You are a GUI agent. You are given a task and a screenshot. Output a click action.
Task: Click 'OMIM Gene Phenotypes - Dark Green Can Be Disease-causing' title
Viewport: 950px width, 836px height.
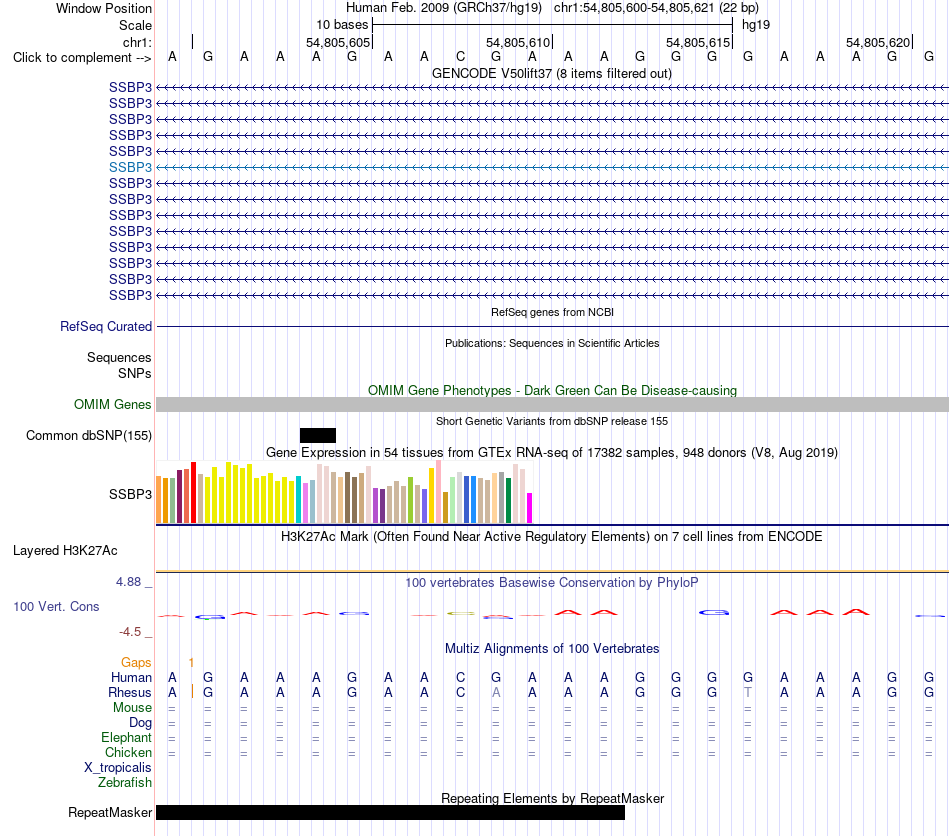(x=552, y=391)
